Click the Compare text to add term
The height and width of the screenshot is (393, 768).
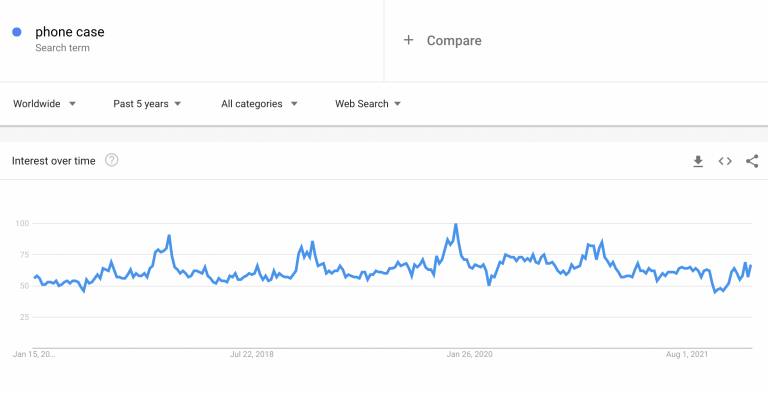tap(454, 41)
